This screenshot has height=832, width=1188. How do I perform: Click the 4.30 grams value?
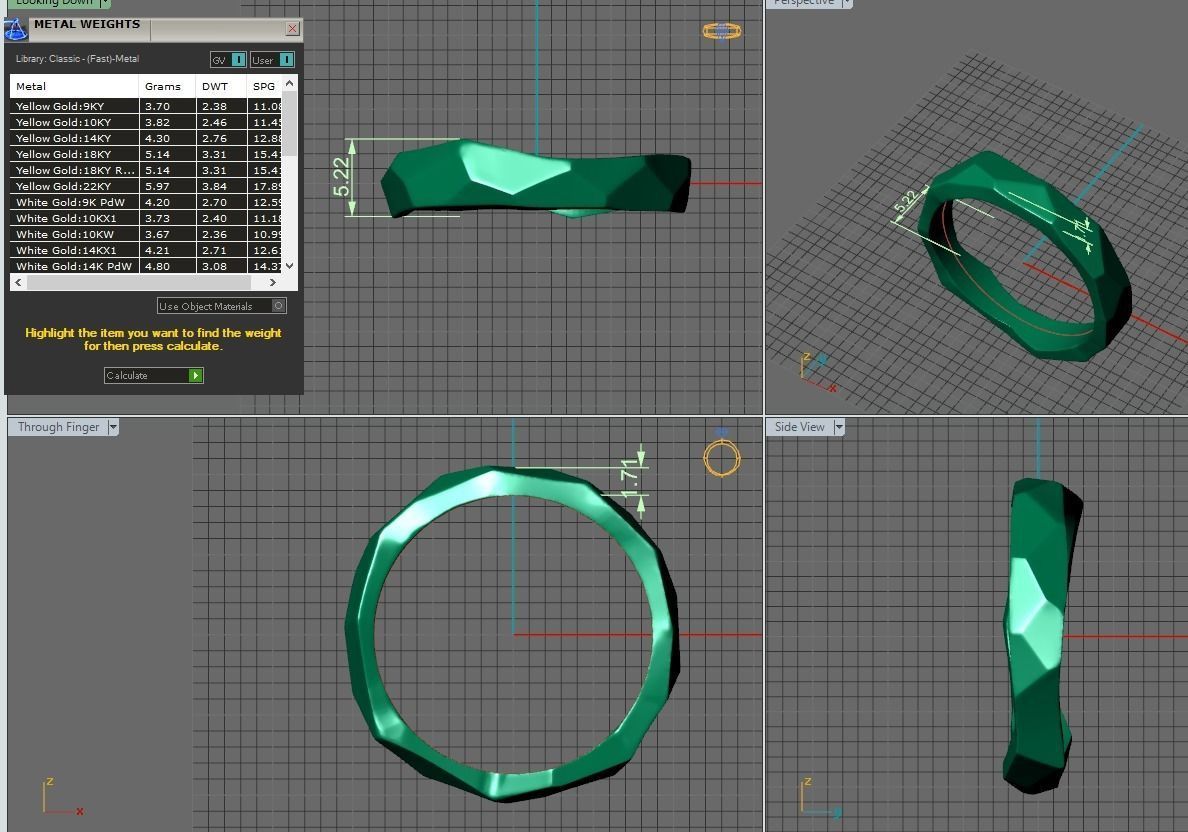coord(158,138)
